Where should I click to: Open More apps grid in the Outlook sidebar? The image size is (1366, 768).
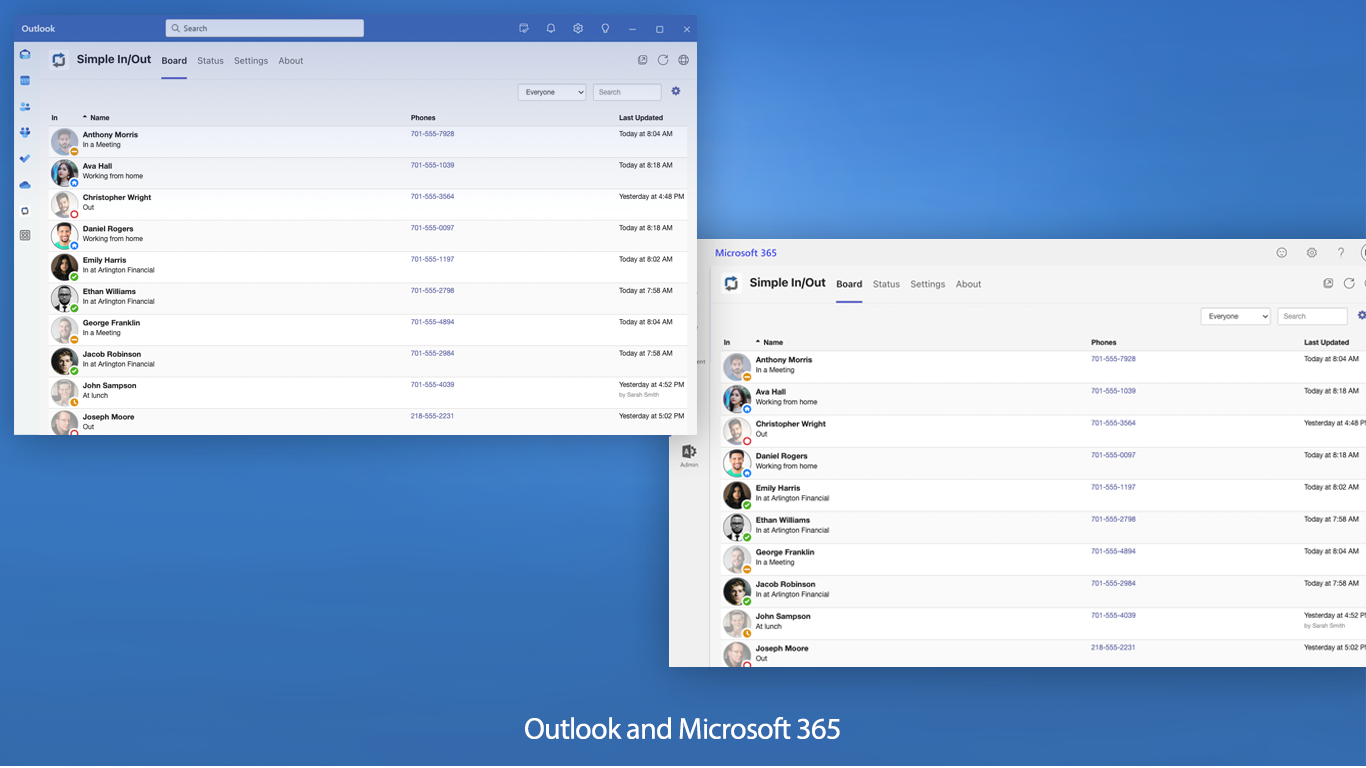[25, 236]
